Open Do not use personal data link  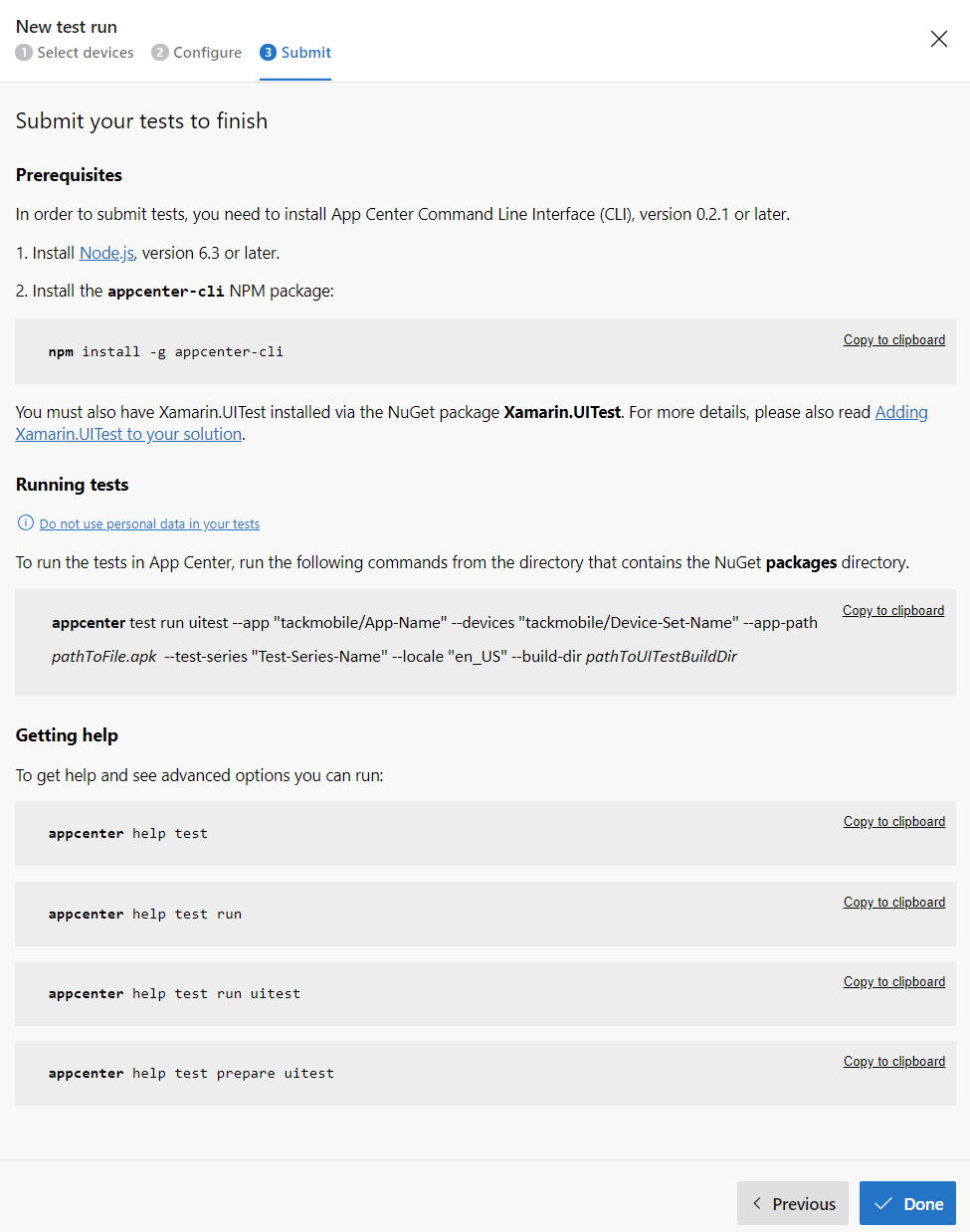pos(149,523)
